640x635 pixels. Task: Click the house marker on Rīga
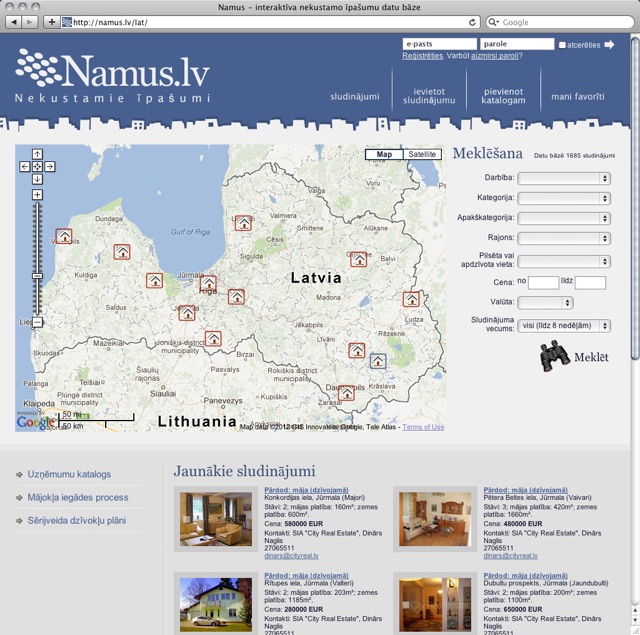(x=208, y=283)
